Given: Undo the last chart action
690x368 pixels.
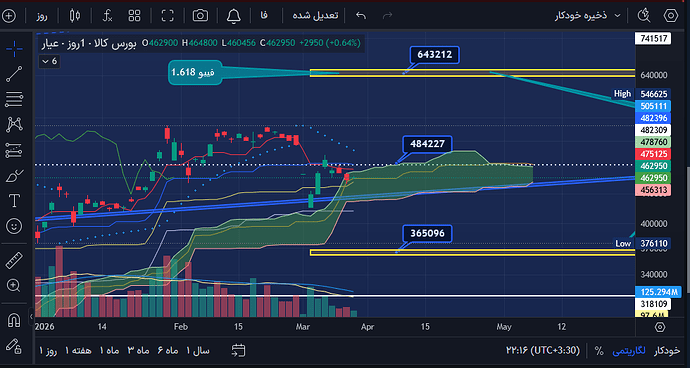Looking at the screenshot, I should (361, 16).
